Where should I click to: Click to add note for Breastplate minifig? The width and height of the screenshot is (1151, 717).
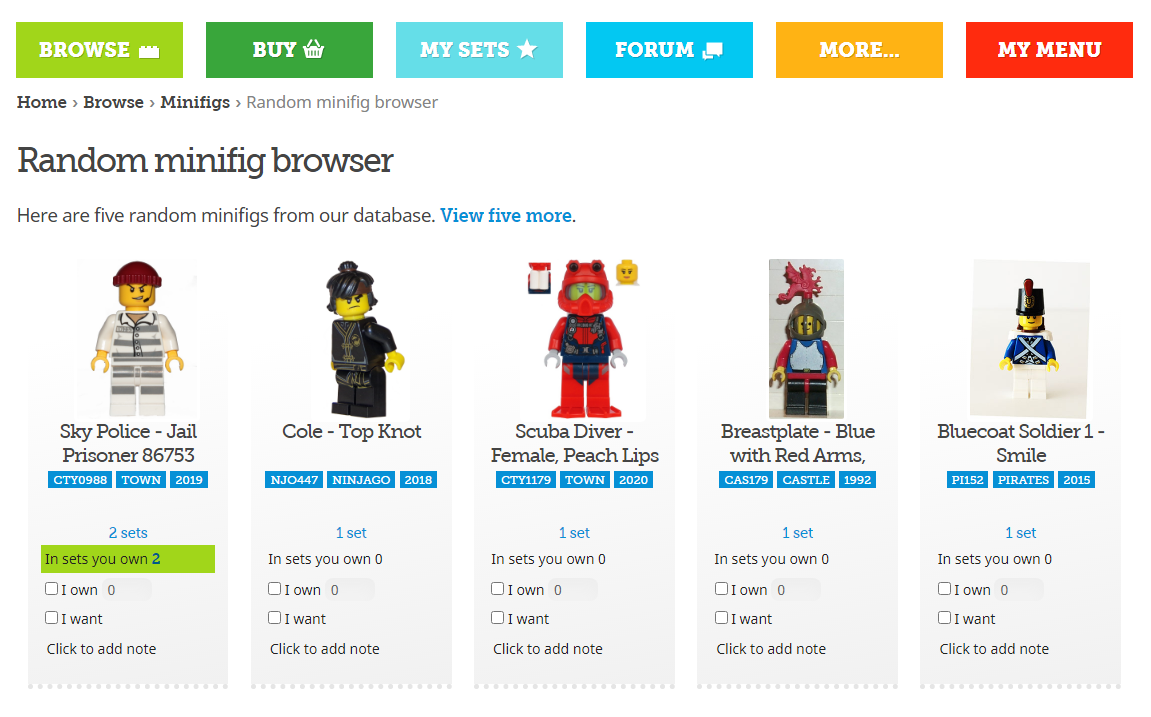(771, 649)
